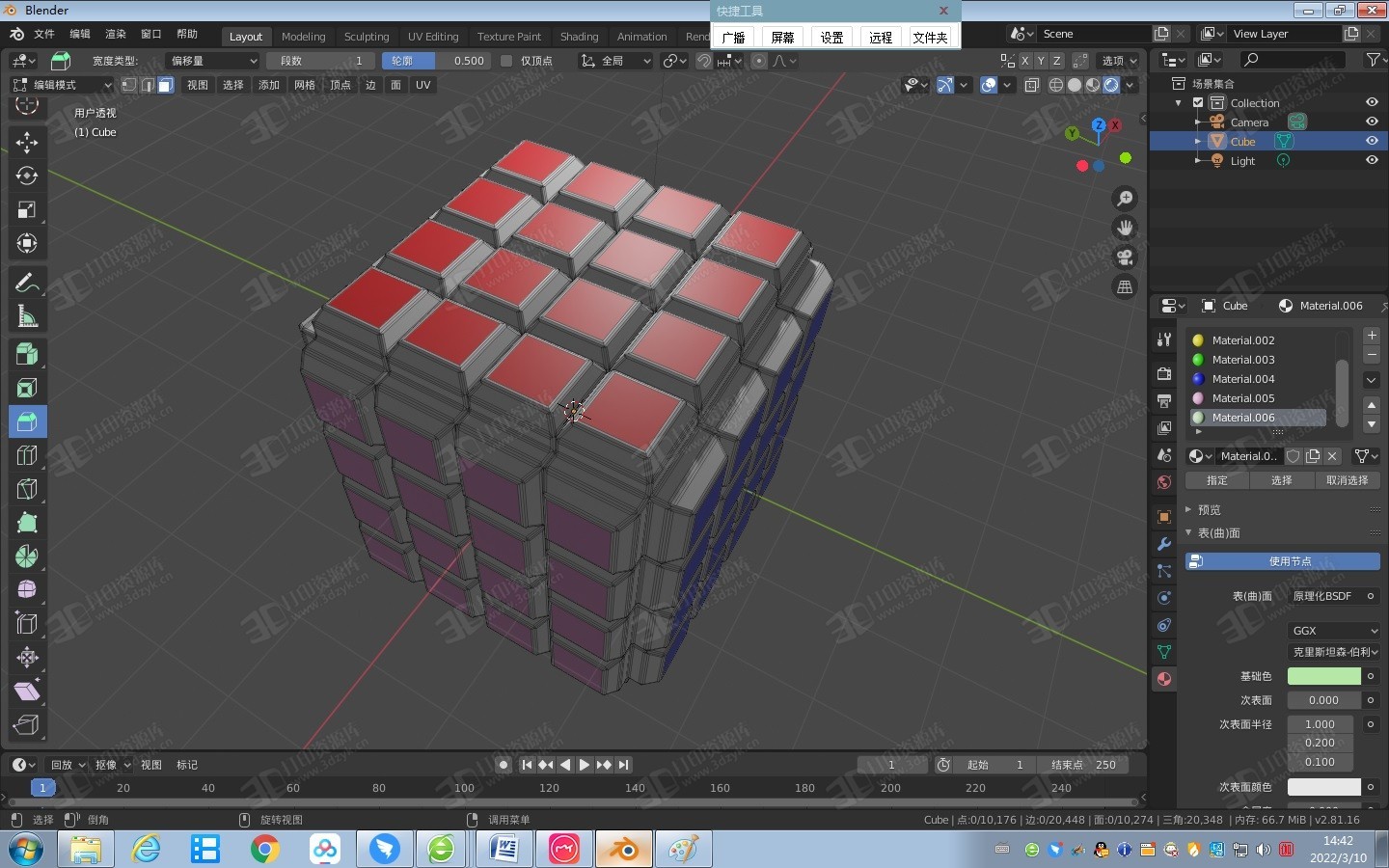
Task: Click the zoom magnifier viewport gizmo
Action: (x=1125, y=199)
